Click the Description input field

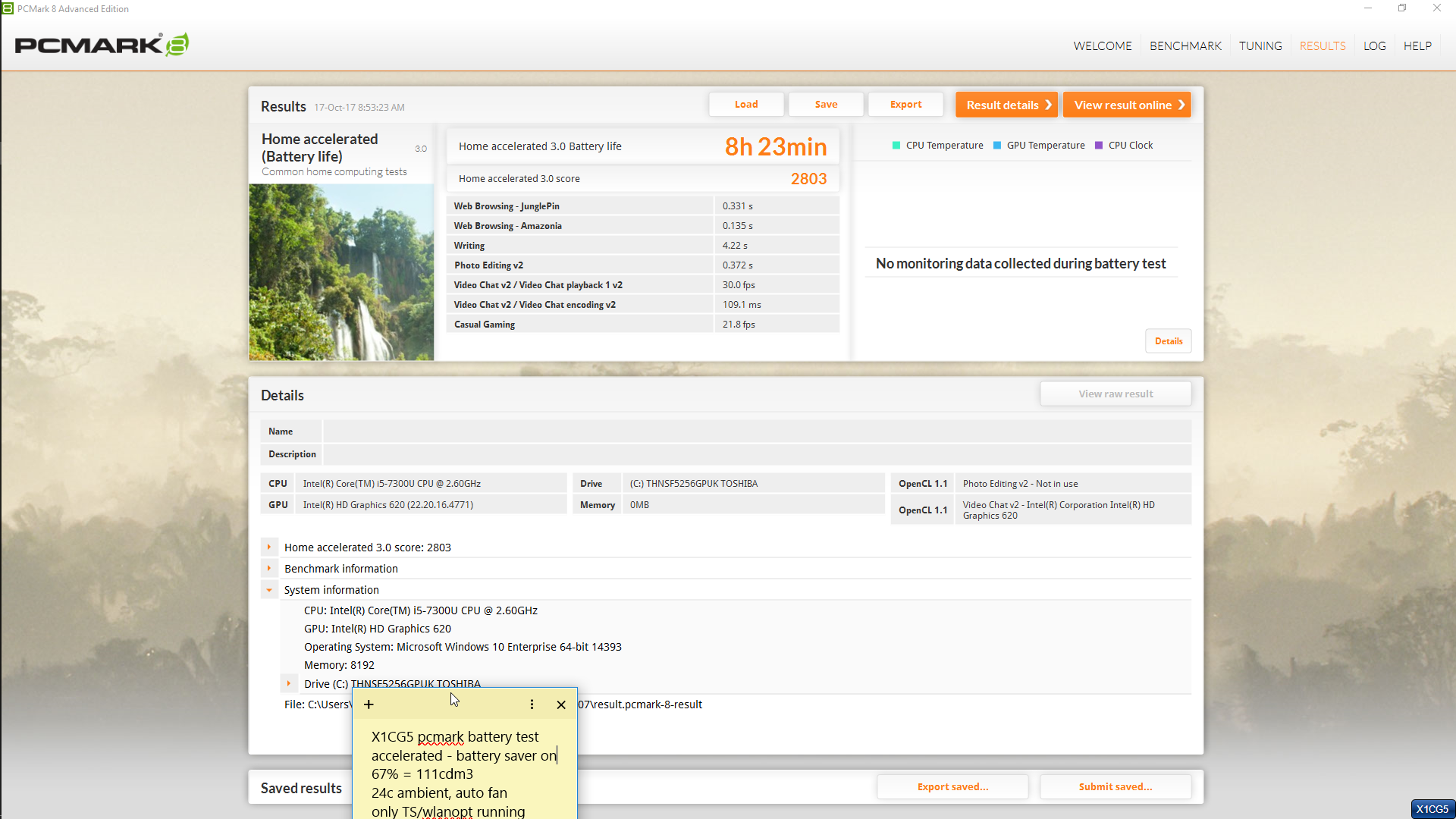(x=757, y=454)
